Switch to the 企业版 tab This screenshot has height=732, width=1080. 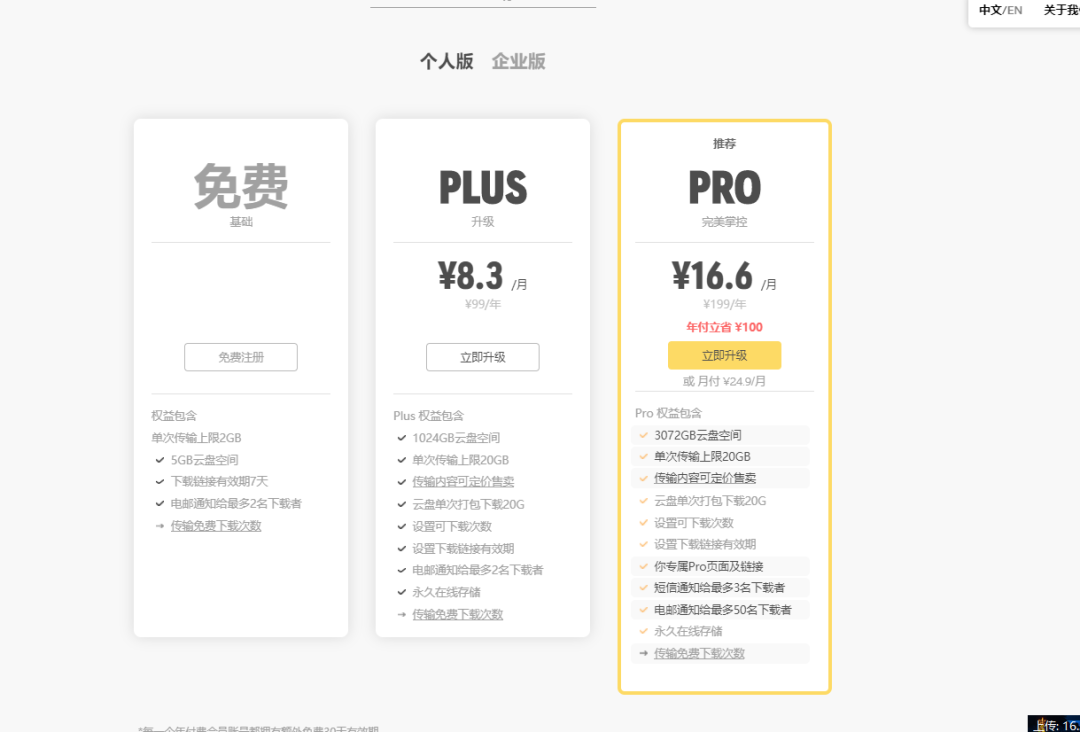[x=519, y=61]
